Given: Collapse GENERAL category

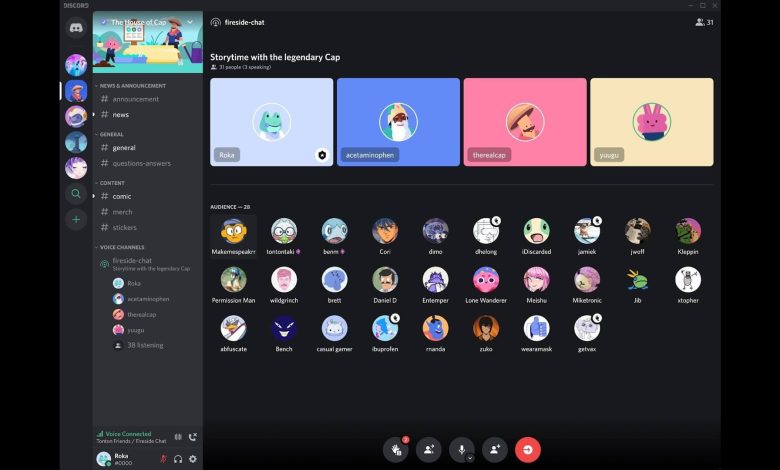Looking at the screenshot, I should [109, 134].
